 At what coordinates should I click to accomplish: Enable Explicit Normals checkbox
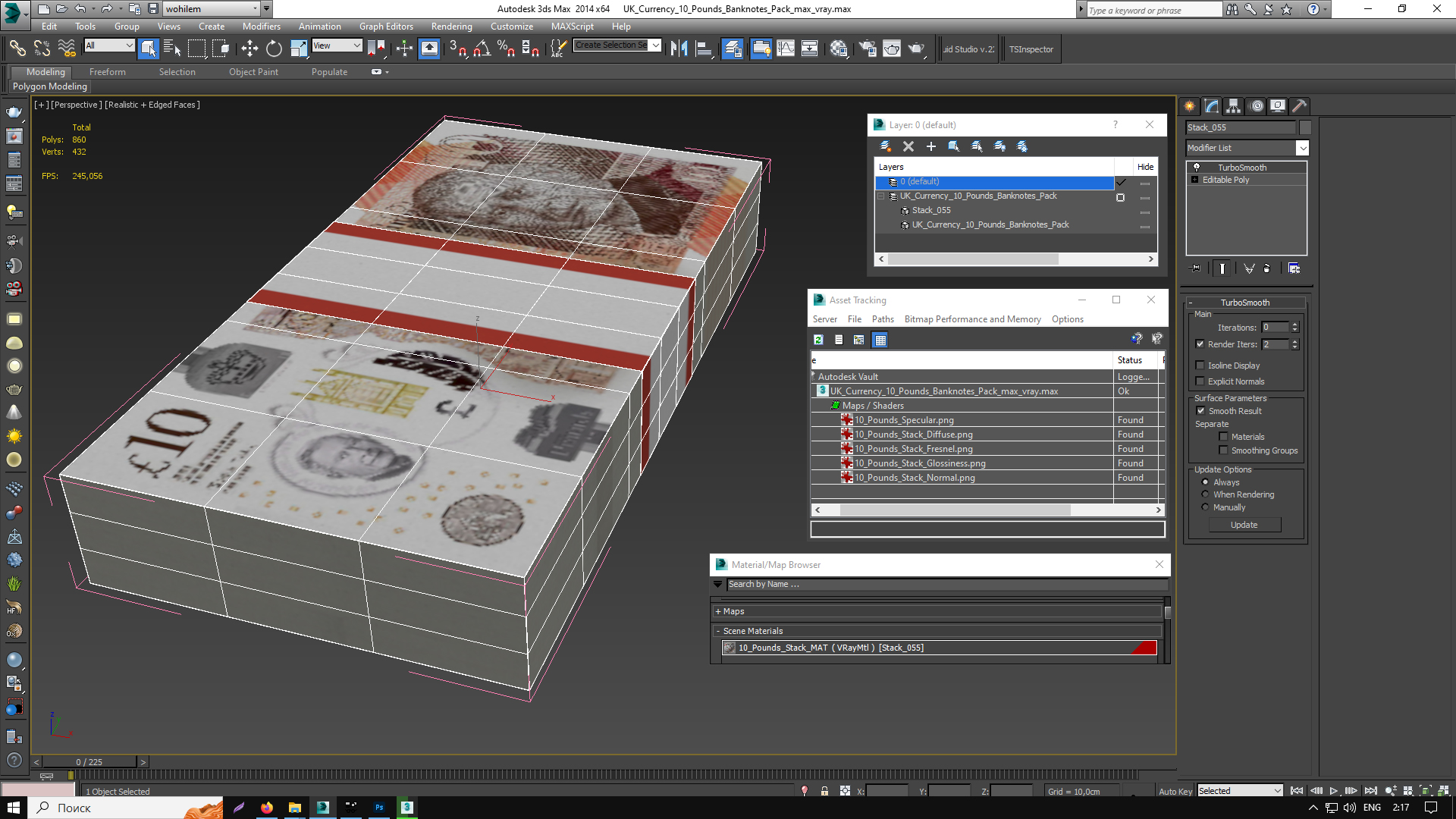pos(1200,381)
